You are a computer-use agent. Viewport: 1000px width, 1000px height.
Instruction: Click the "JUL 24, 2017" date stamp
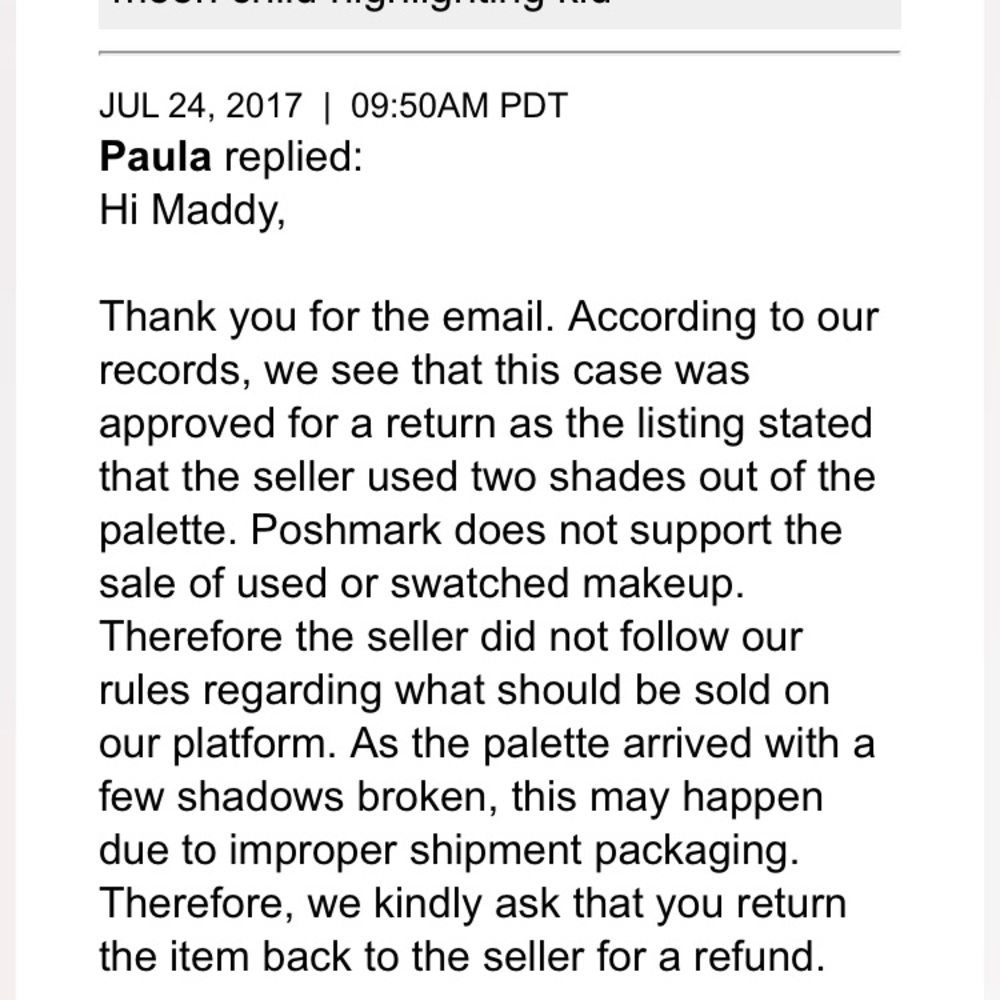point(200,106)
